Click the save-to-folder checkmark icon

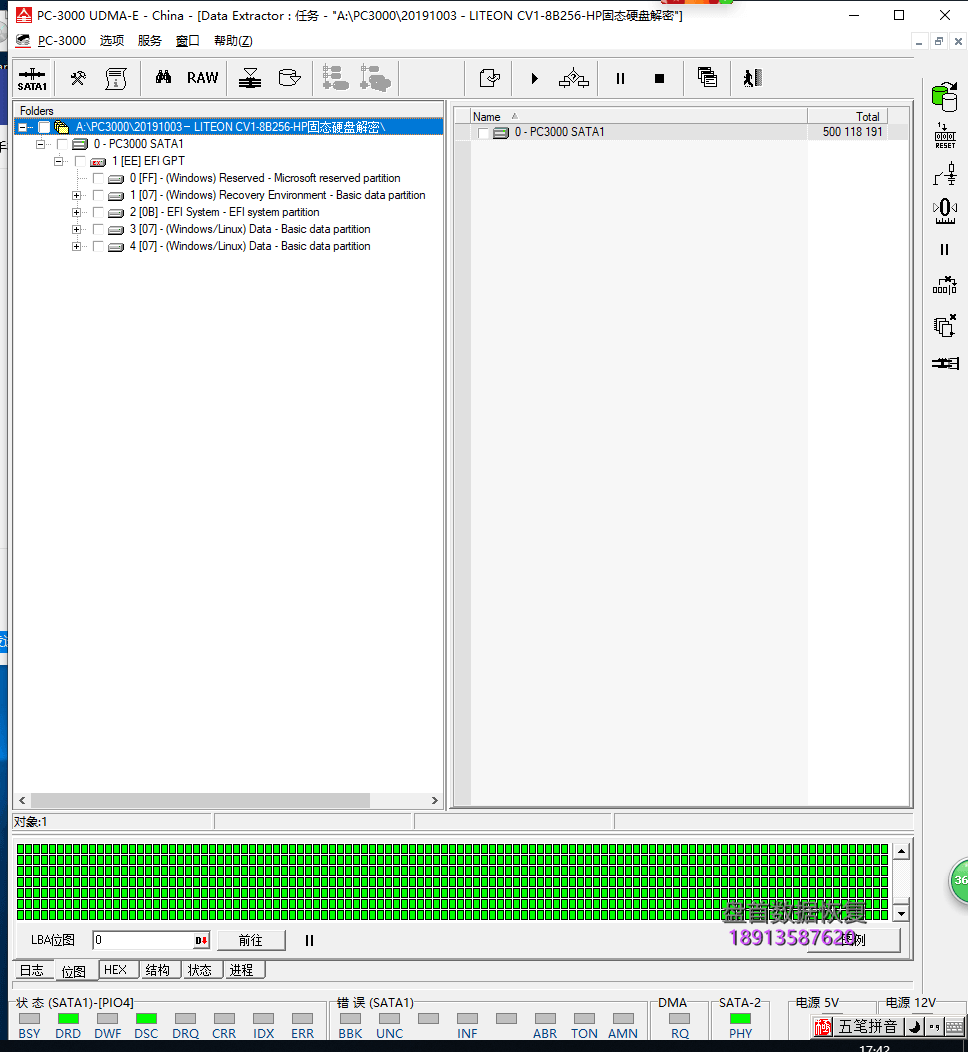pyautogui.click(x=490, y=78)
